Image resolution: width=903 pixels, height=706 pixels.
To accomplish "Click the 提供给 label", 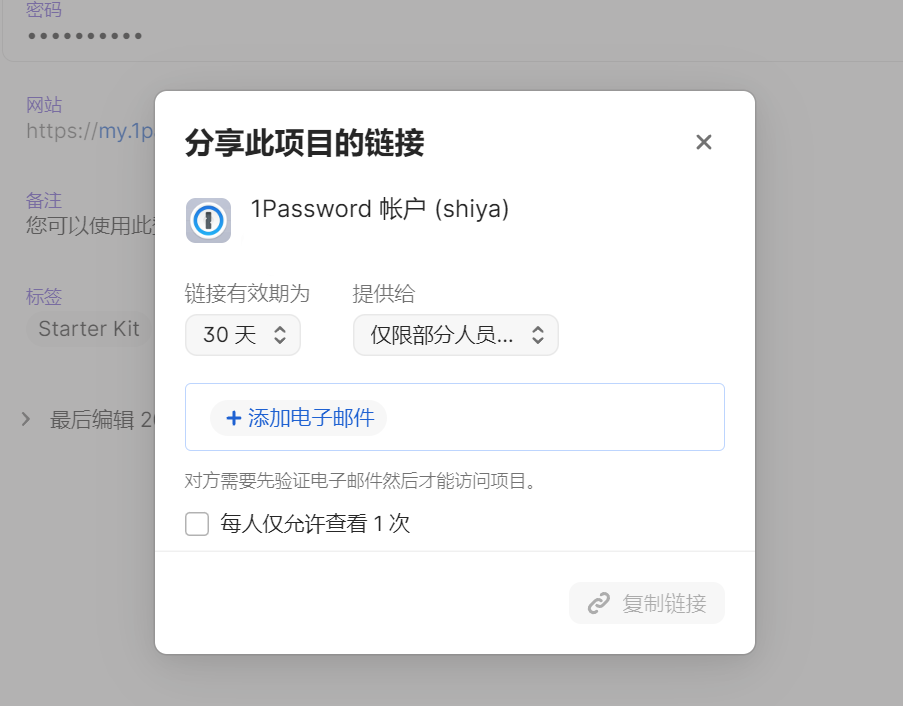I will tap(384, 294).
